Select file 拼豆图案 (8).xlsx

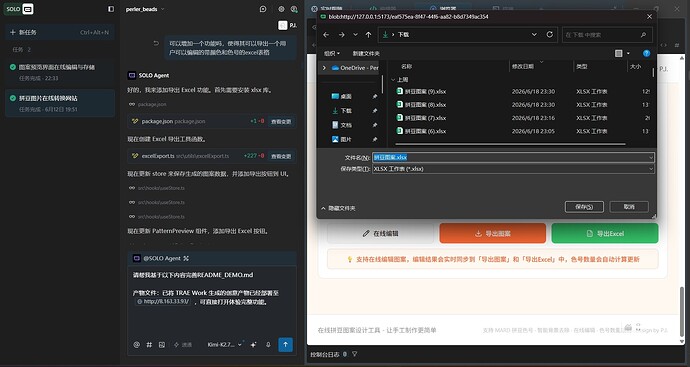421,105
